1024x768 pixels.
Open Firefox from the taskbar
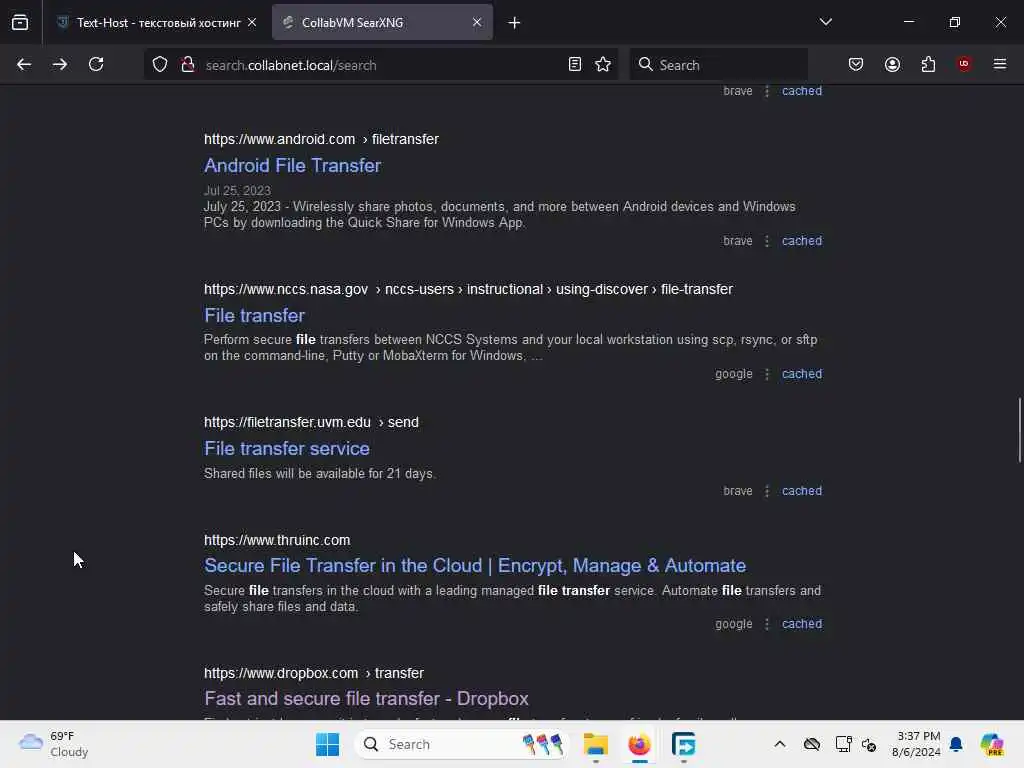pyautogui.click(x=639, y=744)
